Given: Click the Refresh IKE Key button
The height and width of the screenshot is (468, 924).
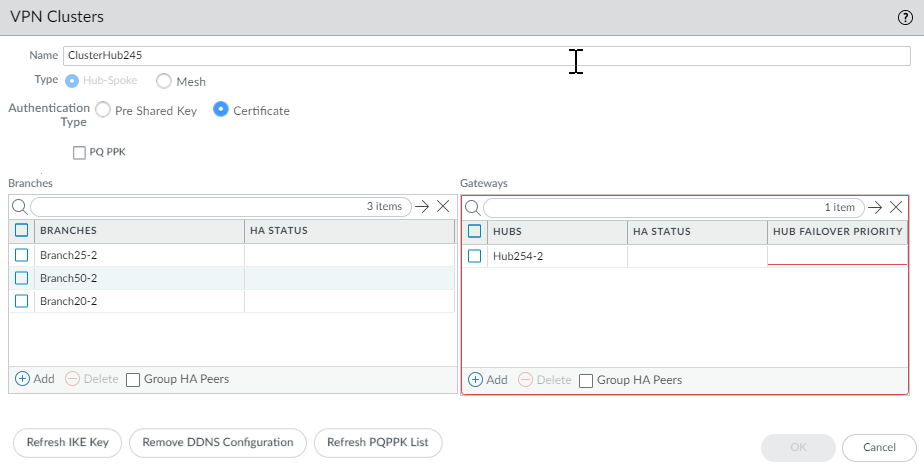Looking at the screenshot, I should pos(67,442).
